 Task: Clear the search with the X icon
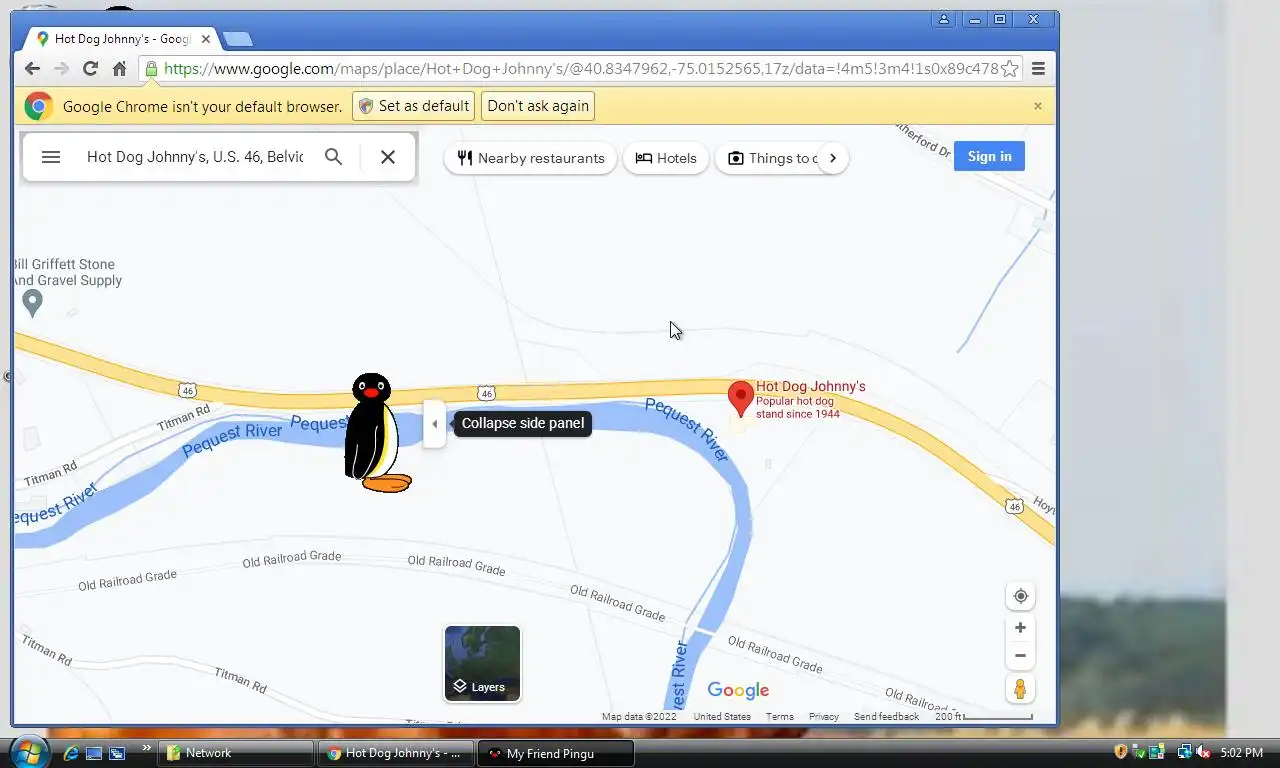point(388,157)
